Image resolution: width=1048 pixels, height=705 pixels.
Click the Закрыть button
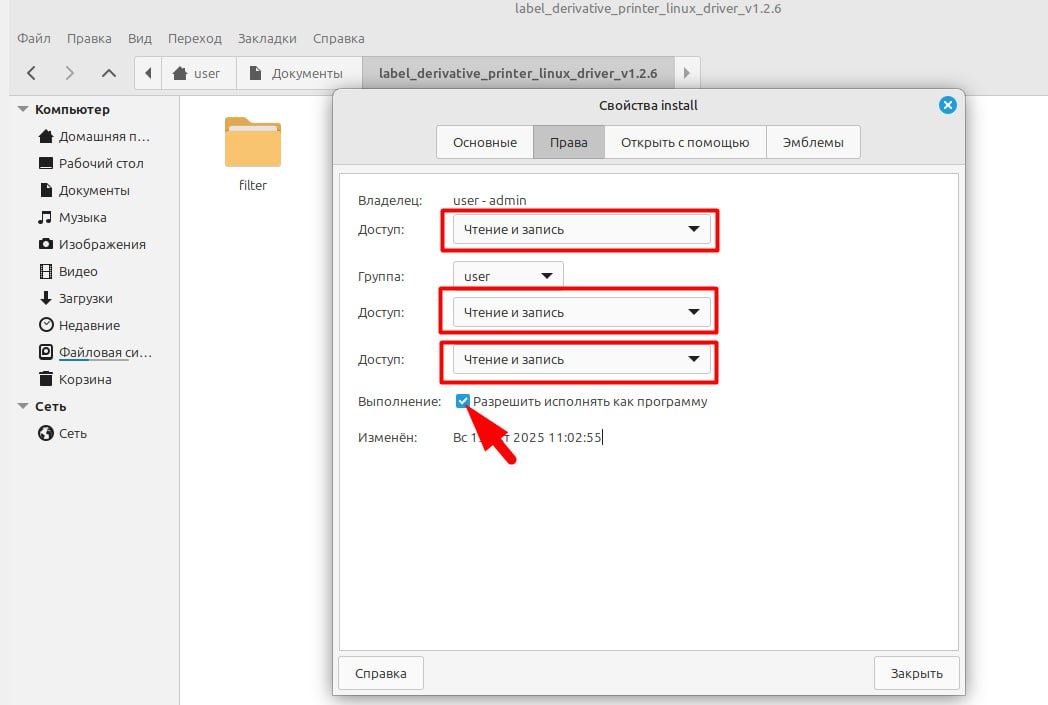click(x=916, y=673)
